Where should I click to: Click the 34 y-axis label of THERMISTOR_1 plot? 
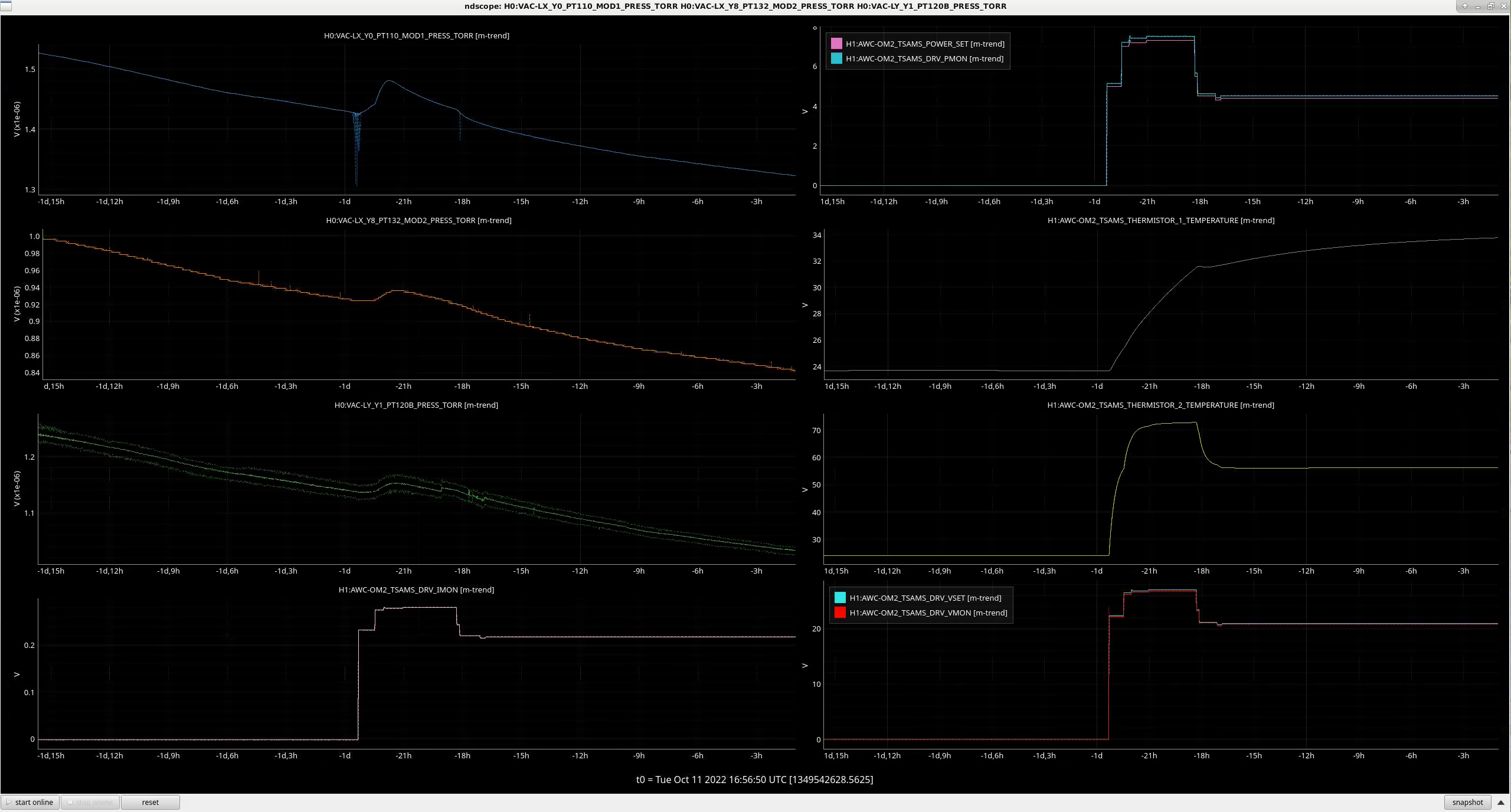point(817,235)
